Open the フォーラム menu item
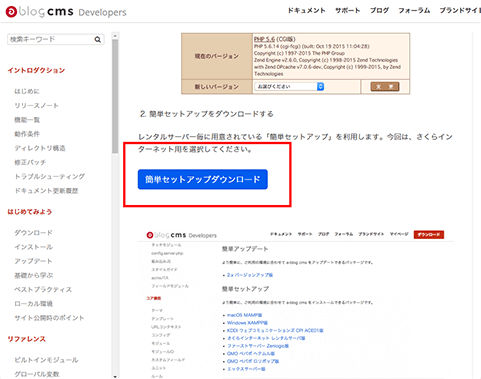This screenshot has width=481, height=379. point(414,10)
